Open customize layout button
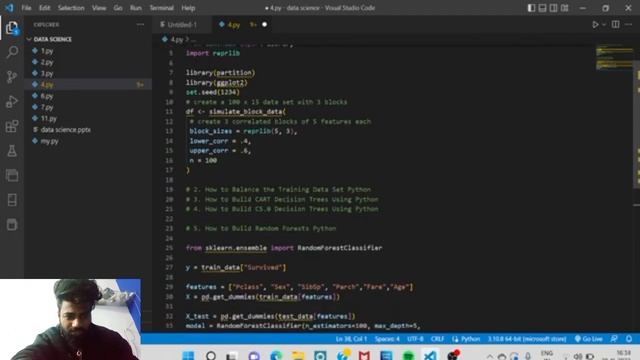The width and height of the screenshot is (640, 360). (x=564, y=8)
